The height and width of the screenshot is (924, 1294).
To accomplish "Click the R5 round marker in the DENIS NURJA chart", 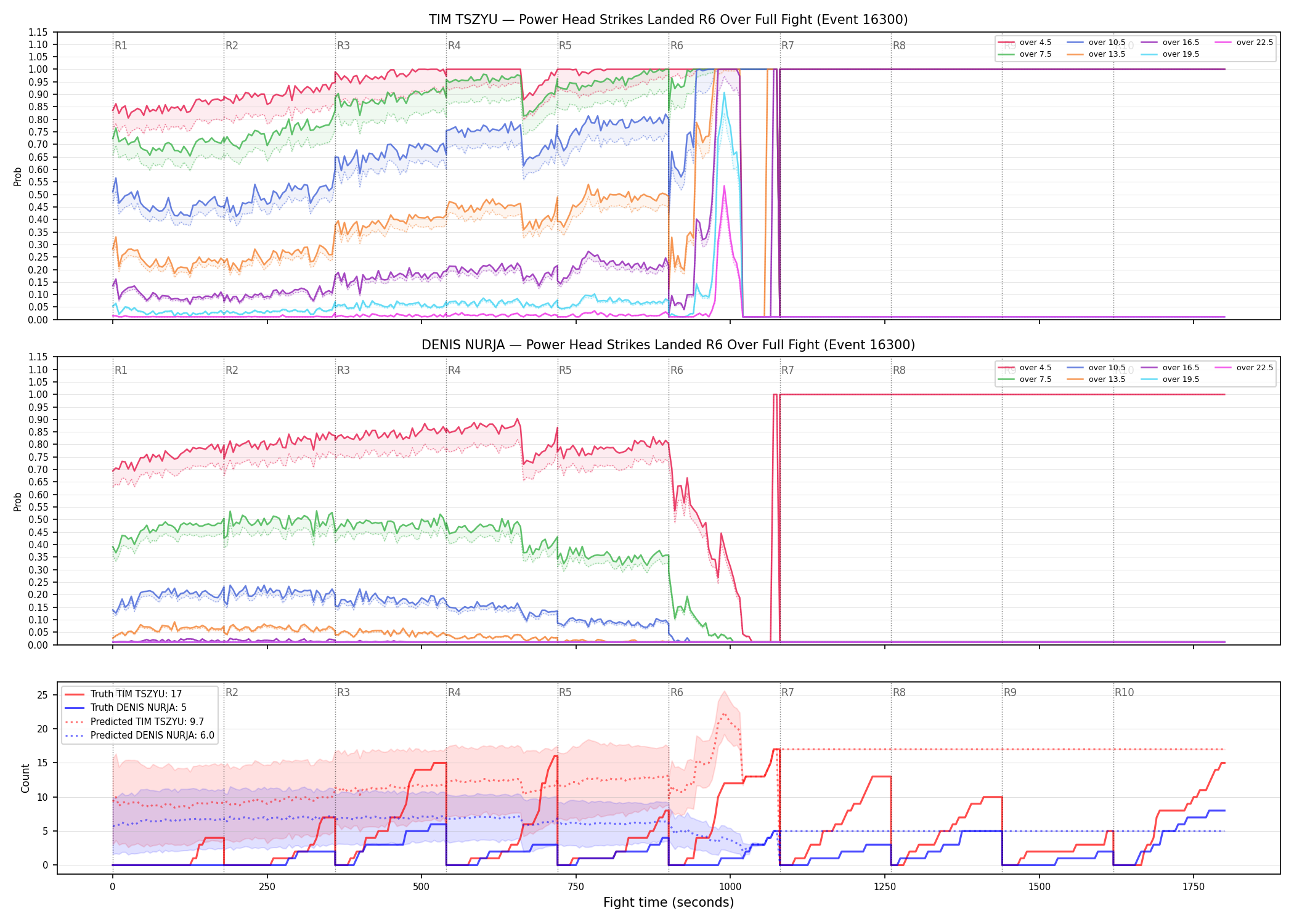I will 565,370.
